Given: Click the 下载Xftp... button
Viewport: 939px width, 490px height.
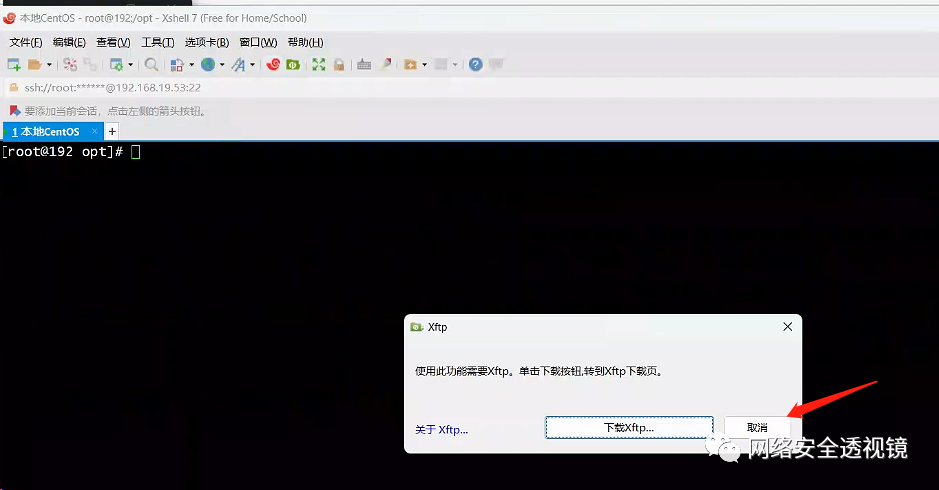Looking at the screenshot, I should pyautogui.click(x=629, y=428).
